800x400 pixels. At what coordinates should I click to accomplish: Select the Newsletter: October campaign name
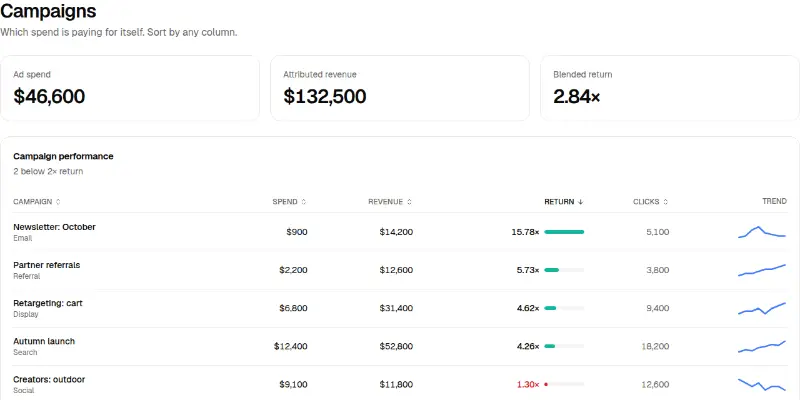tap(54, 227)
